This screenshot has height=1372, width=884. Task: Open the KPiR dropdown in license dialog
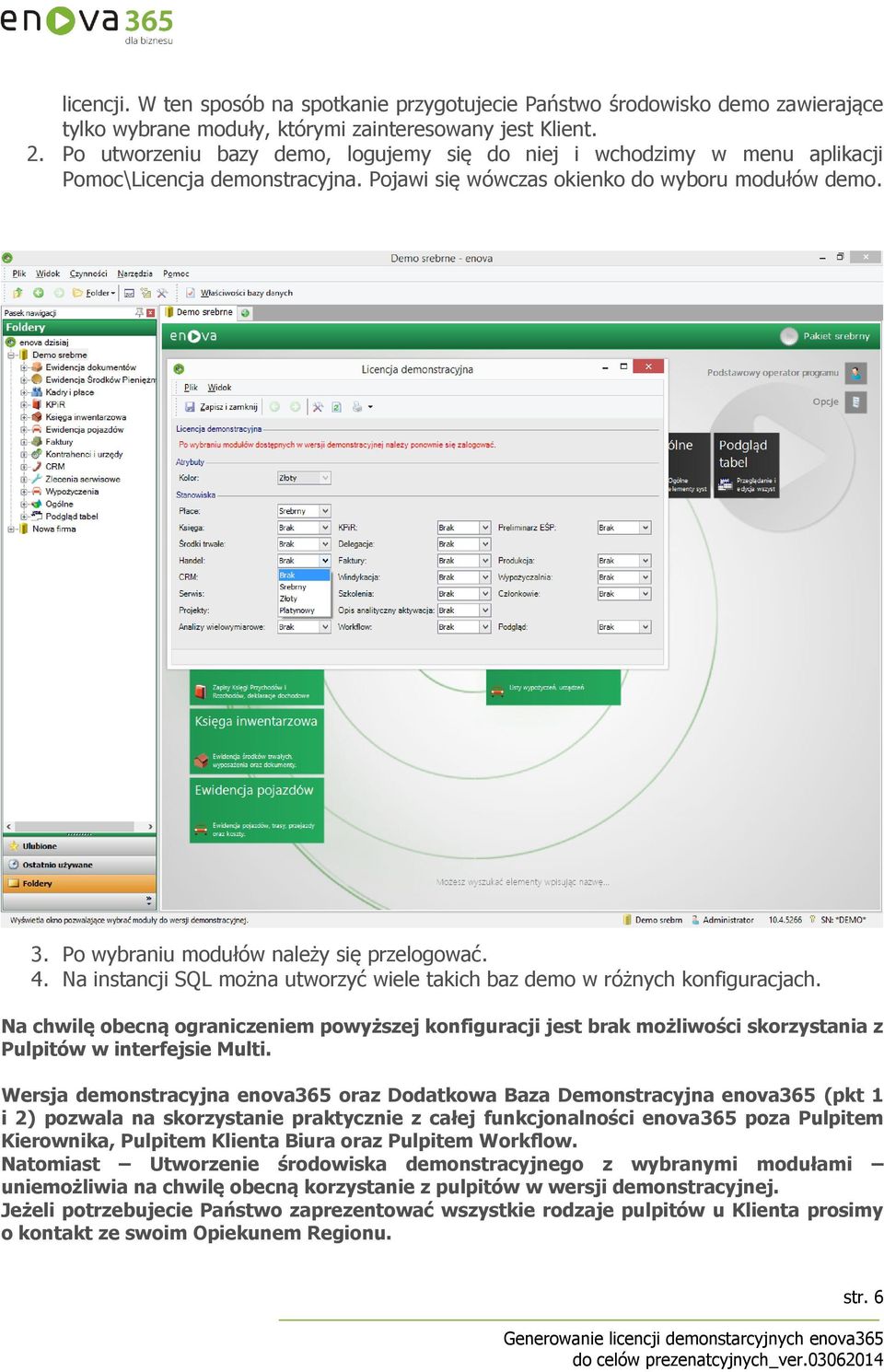pos(464,528)
